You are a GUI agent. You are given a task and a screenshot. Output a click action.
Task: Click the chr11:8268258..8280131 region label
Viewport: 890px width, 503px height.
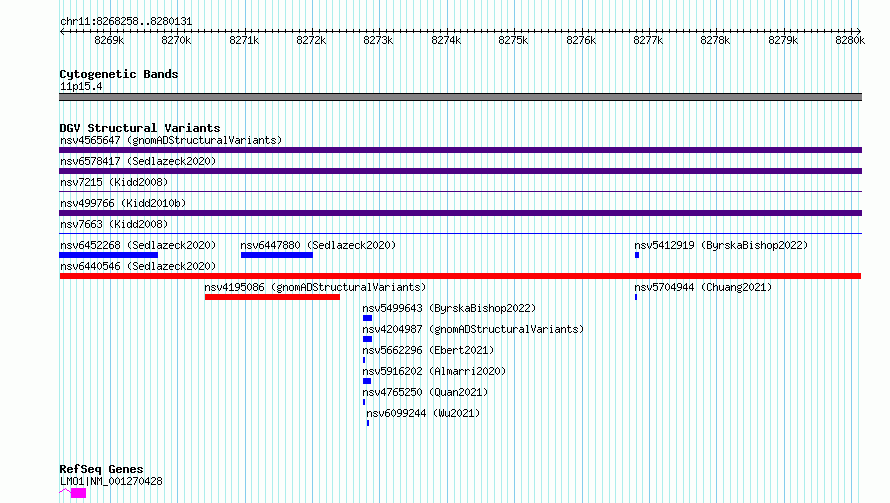[x=126, y=22]
